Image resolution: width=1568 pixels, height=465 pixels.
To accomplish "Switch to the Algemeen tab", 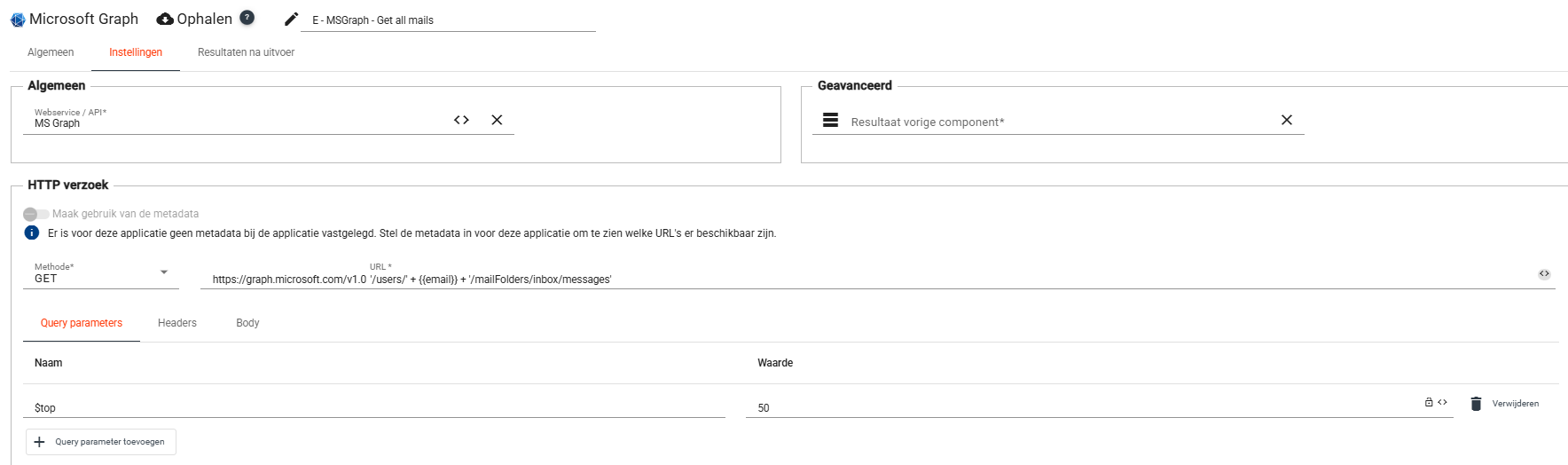I will pos(51,52).
